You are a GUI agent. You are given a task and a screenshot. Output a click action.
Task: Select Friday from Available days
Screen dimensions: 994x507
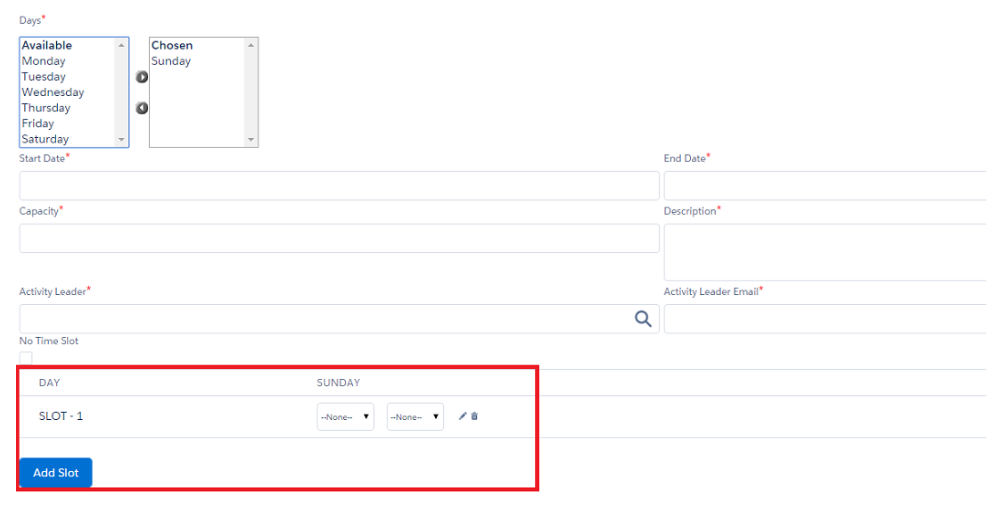tap(38, 124)
